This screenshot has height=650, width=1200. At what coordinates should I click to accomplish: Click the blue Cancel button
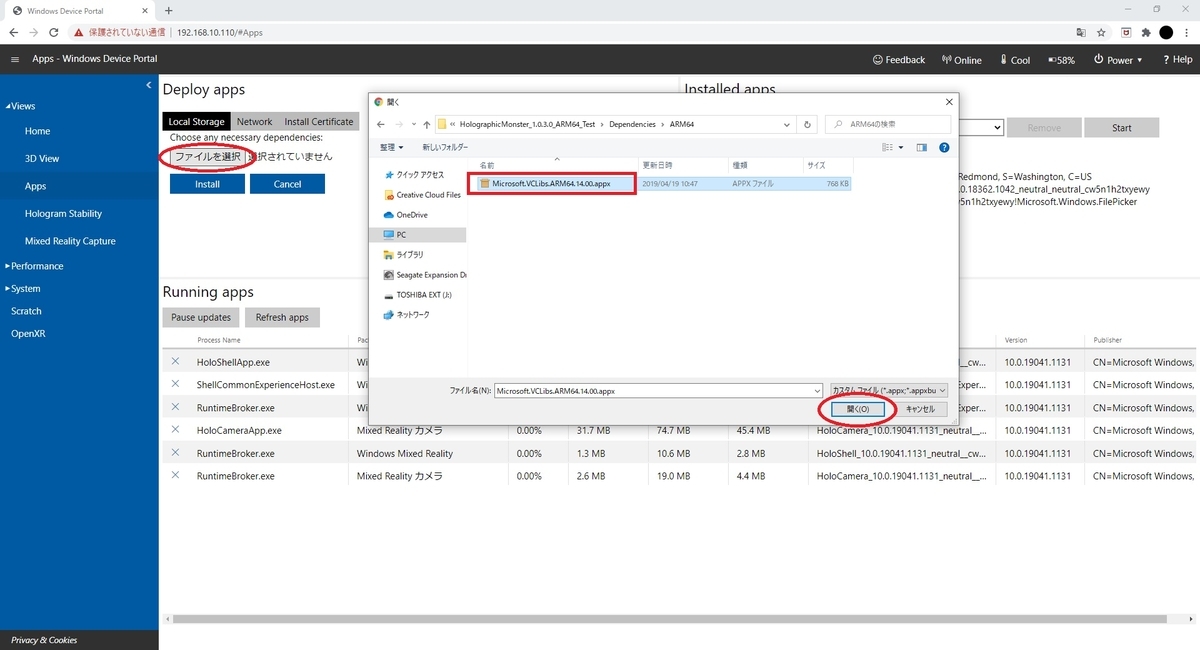click(287, 184)
